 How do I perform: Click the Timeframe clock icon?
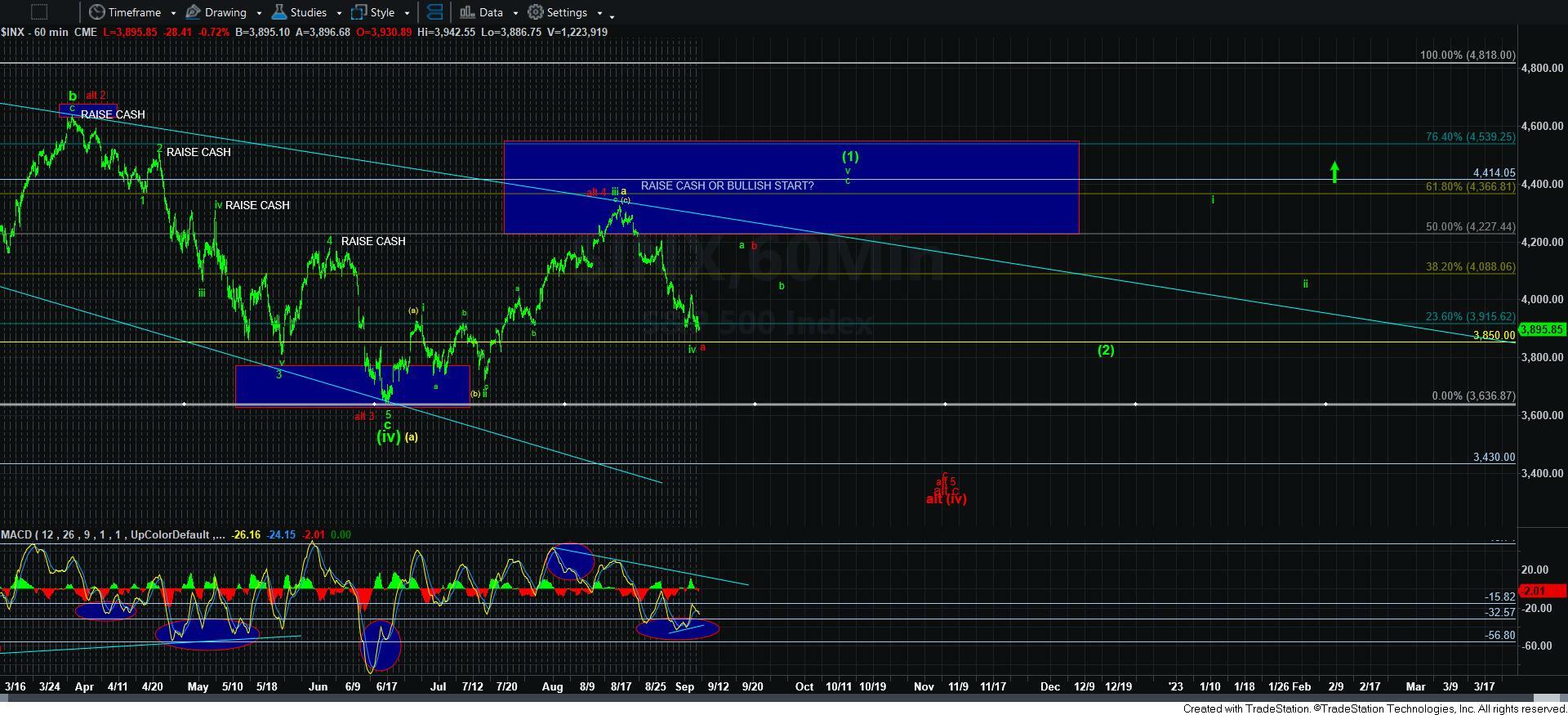click(x=96, y=12)
